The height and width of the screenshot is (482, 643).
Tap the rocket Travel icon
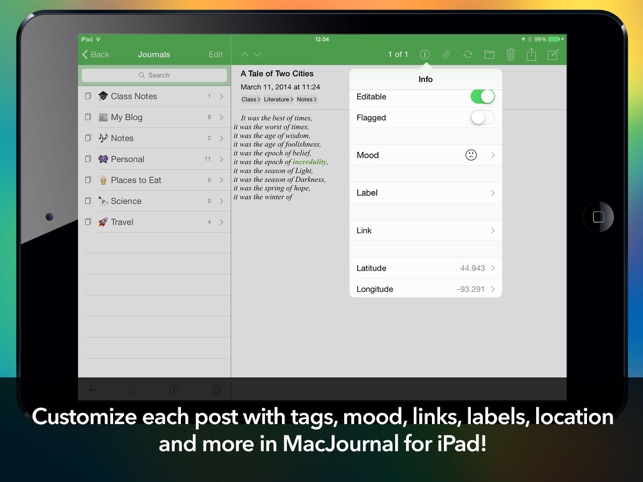click(x=103, y=222)
